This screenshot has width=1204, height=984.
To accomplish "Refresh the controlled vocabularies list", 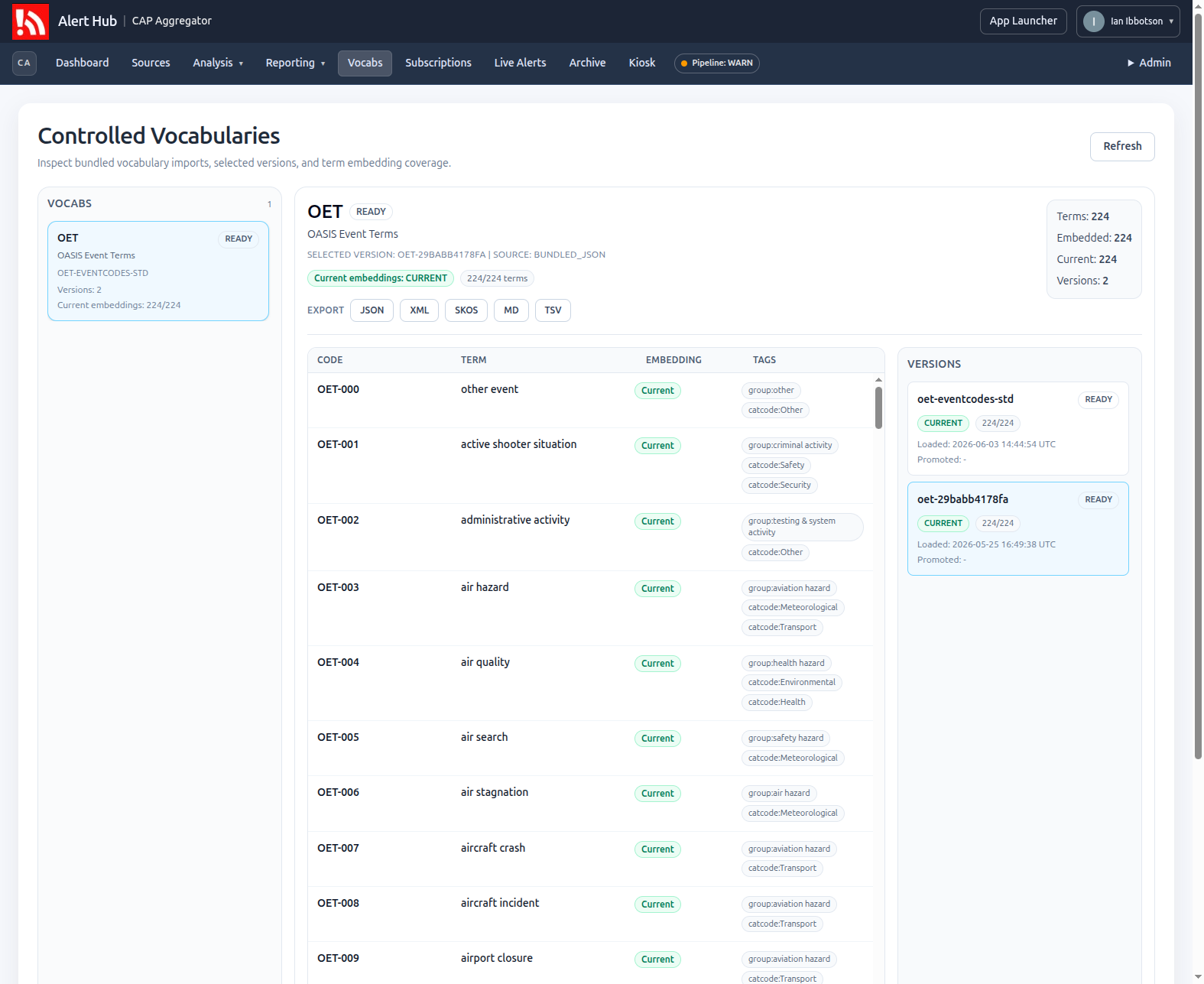I will (1122, 146).
